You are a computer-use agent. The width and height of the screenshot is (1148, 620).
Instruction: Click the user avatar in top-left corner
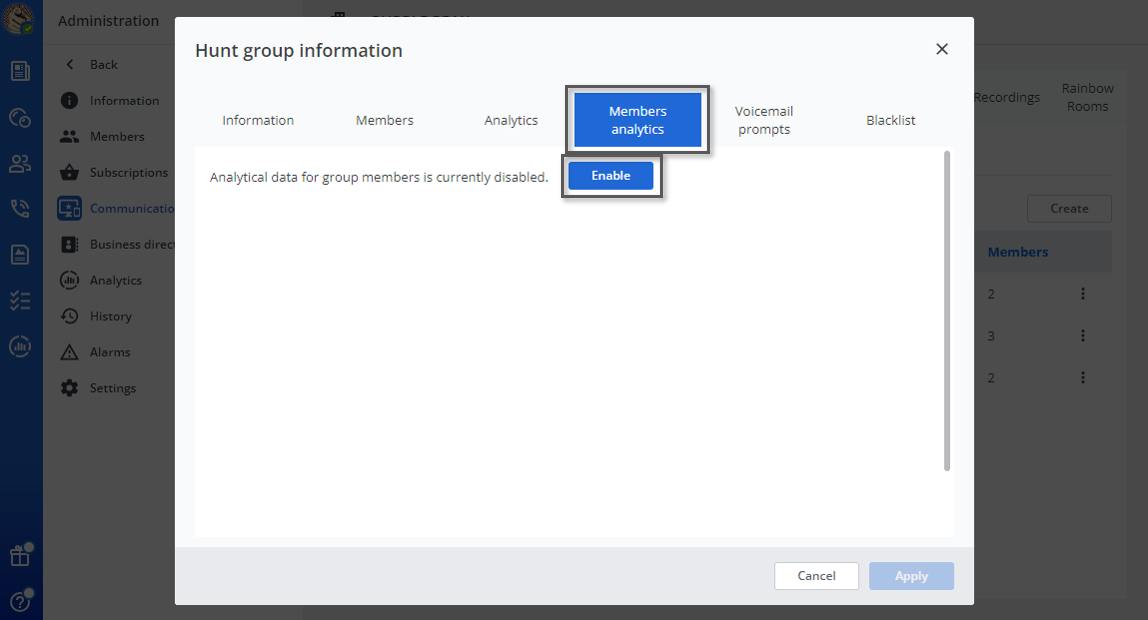pos(20,20)
